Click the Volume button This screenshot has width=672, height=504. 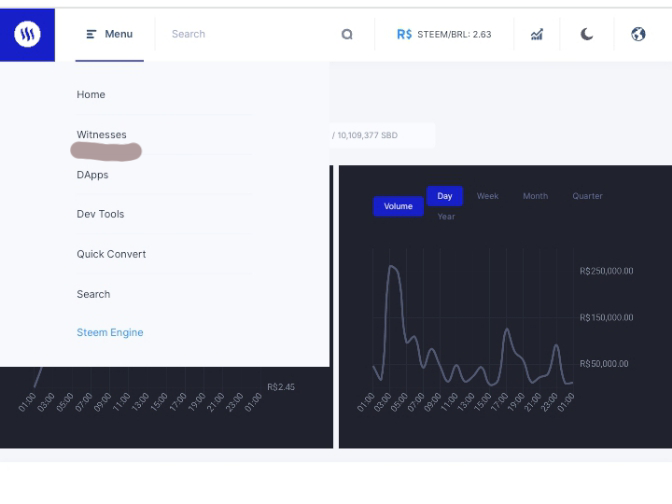point(398,206)
